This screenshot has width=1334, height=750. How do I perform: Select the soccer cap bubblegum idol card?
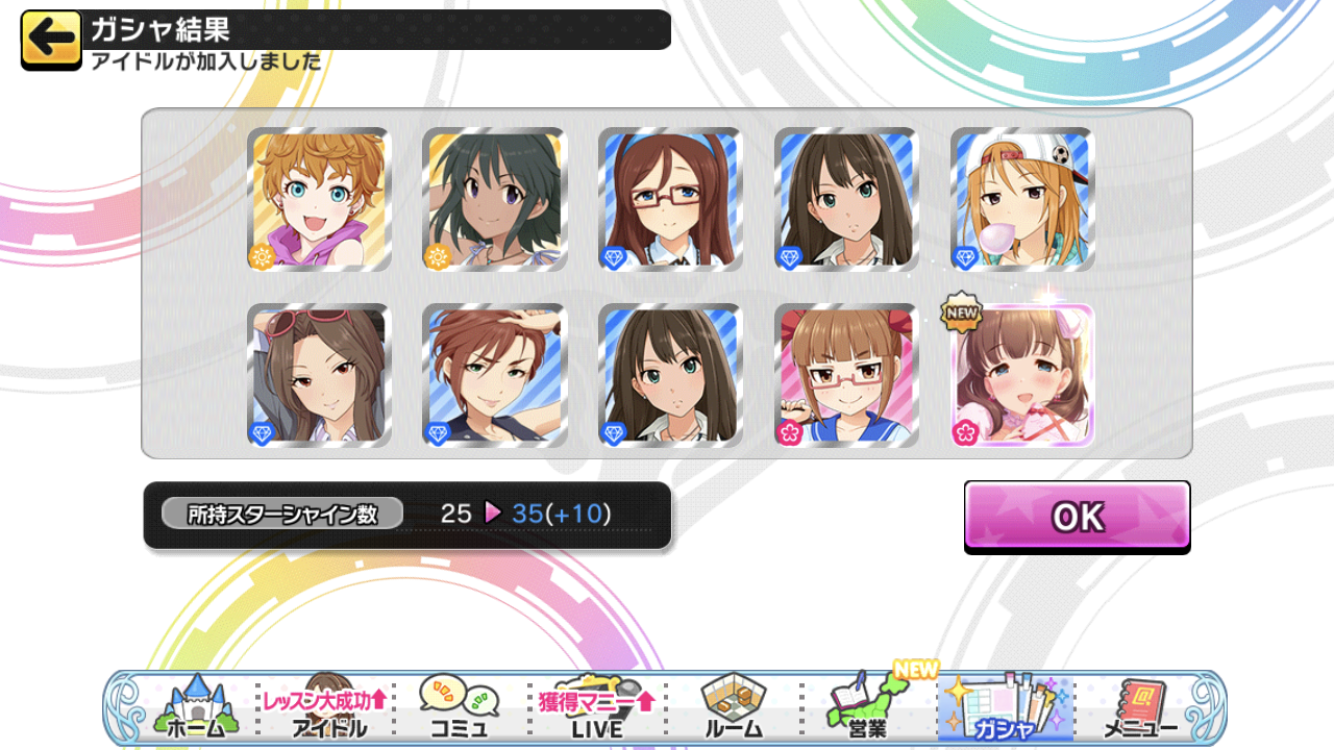[1022, 199]
